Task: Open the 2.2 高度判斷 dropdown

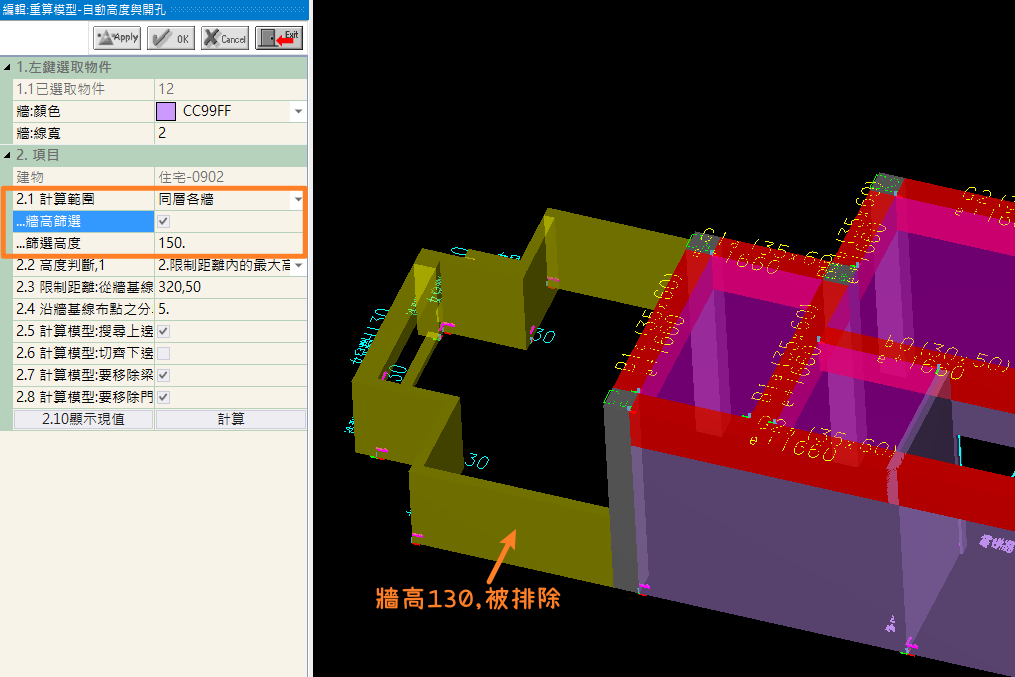Action: [298, 265]
